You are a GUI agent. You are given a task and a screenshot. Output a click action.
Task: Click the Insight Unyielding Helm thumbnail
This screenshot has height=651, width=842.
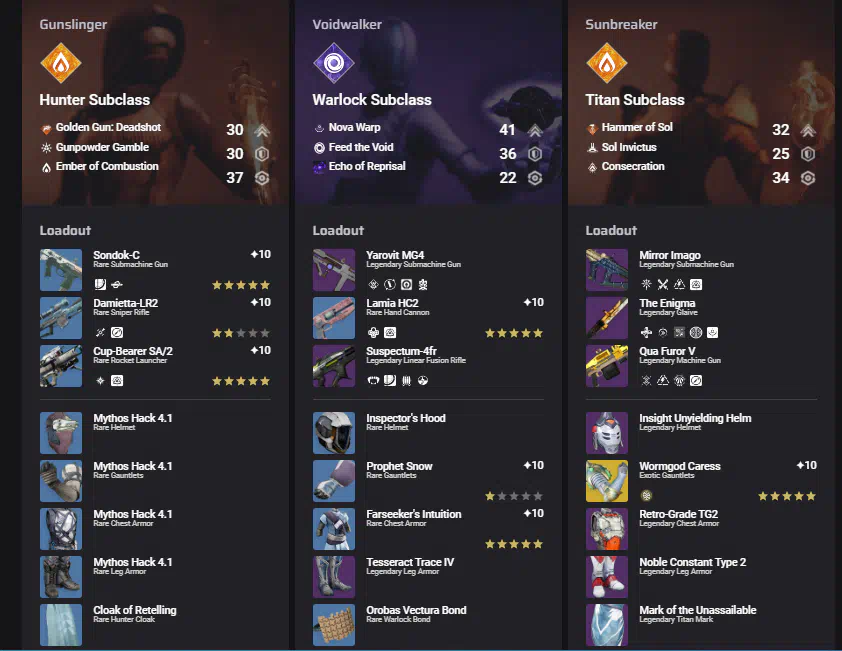607,433
